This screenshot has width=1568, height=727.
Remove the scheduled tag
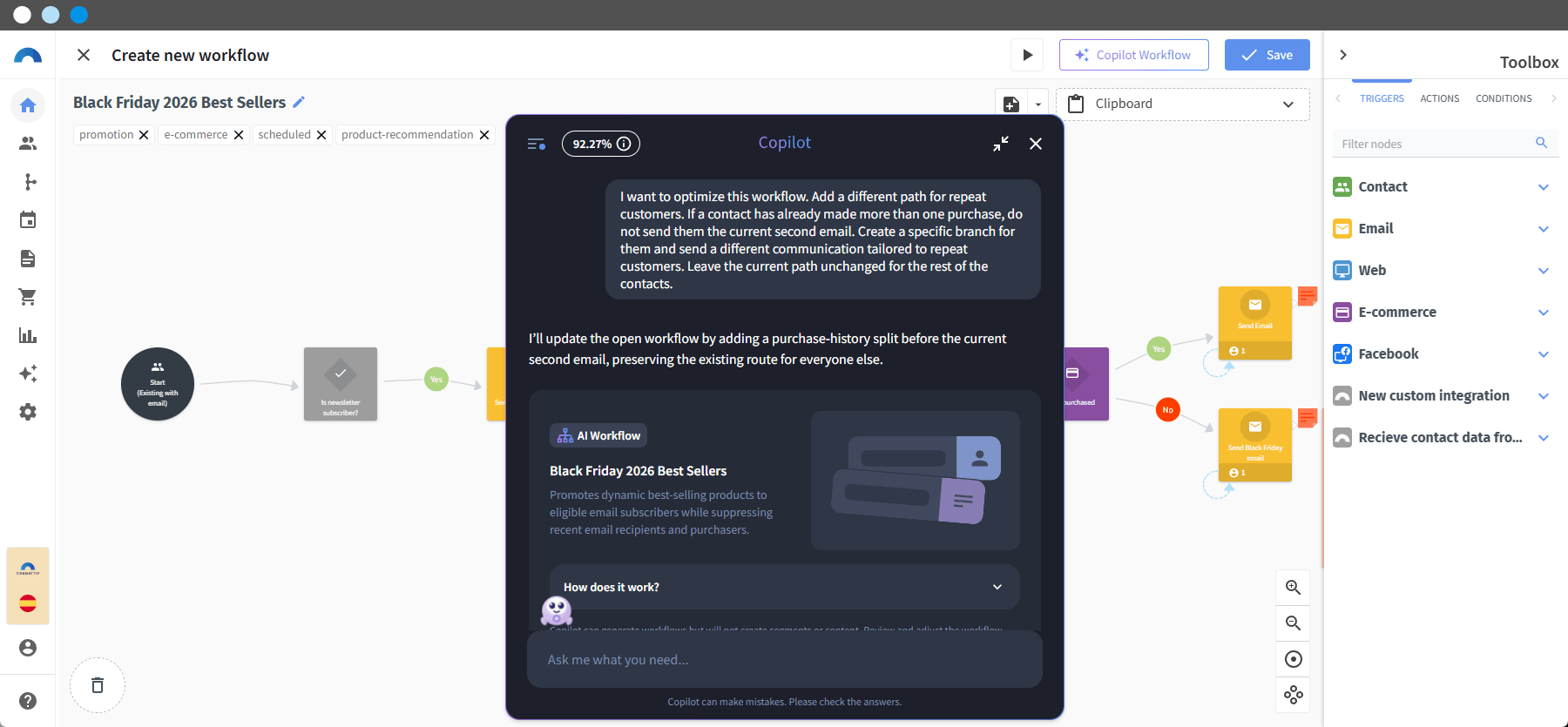(321, 135)
